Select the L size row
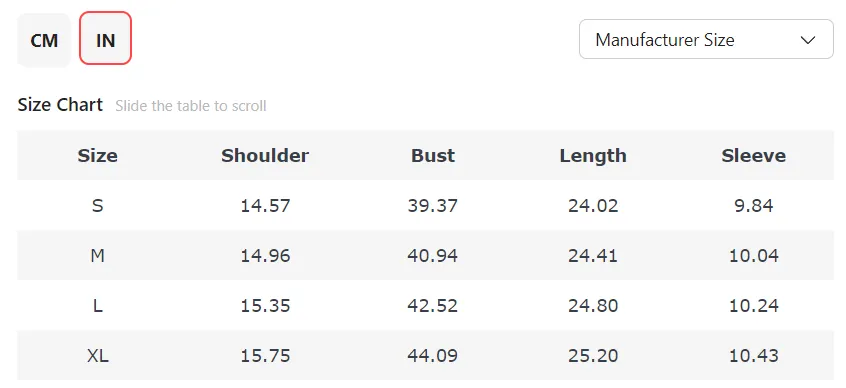The image size is (846, 388). [426, 305]
